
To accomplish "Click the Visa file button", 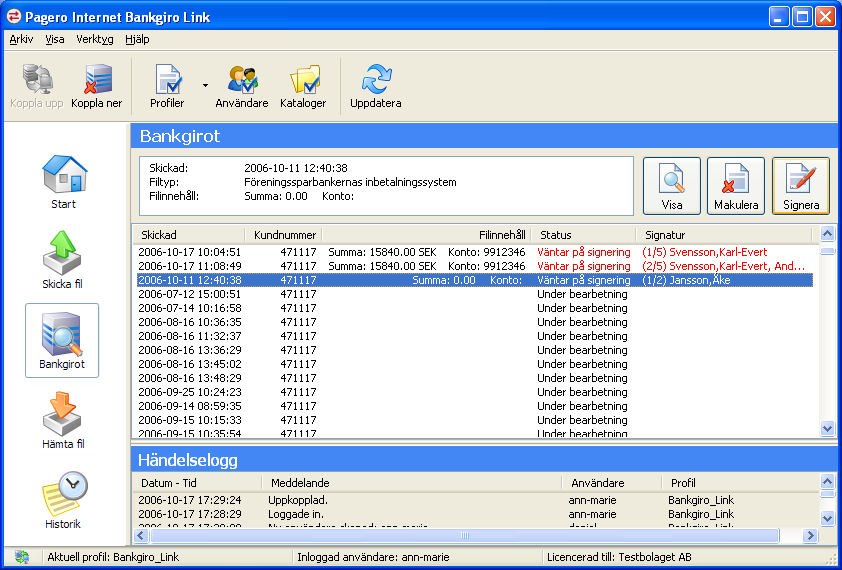I will (x=672, y=186).
